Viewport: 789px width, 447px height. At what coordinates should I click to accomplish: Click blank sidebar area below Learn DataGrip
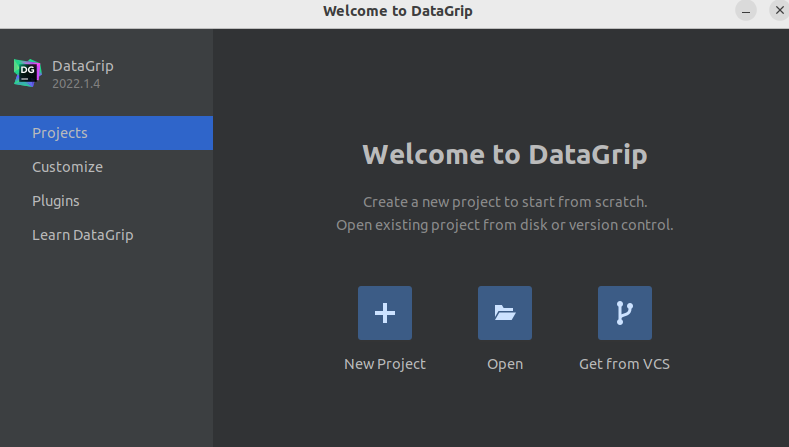pos(106,347)
